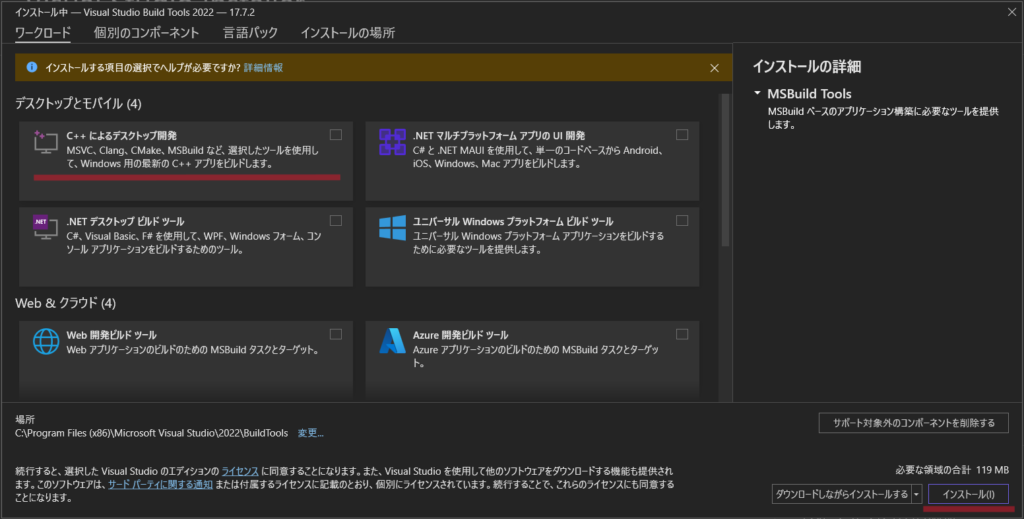Collapse the MSBuild Tools details section
Image resolution: width=1024 pixels, height=519 pixels.
pyautogui.click(x=758, y=93)
